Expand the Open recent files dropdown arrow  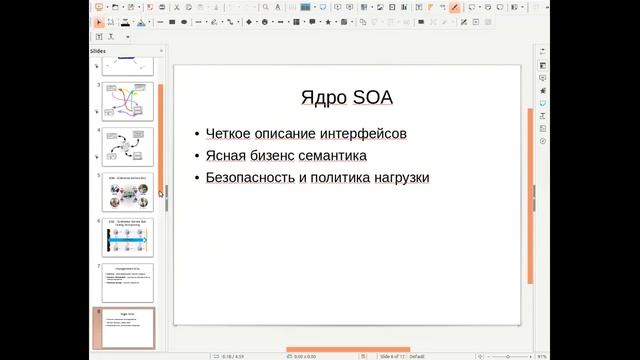coord(123,7)
